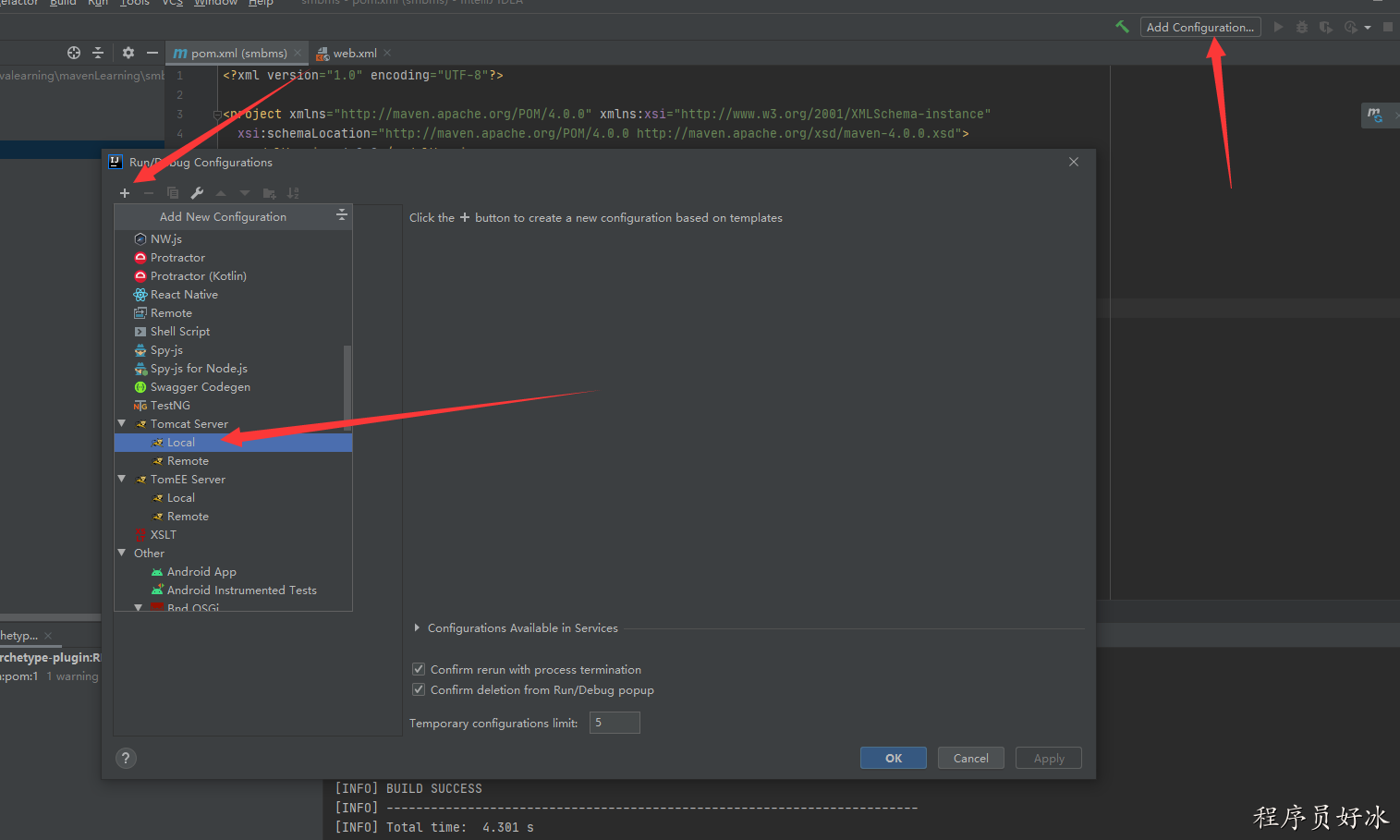Select Swagger Codegen configuration type
This screenshot has height=840, width=1400.
click(x=233, y=386)
